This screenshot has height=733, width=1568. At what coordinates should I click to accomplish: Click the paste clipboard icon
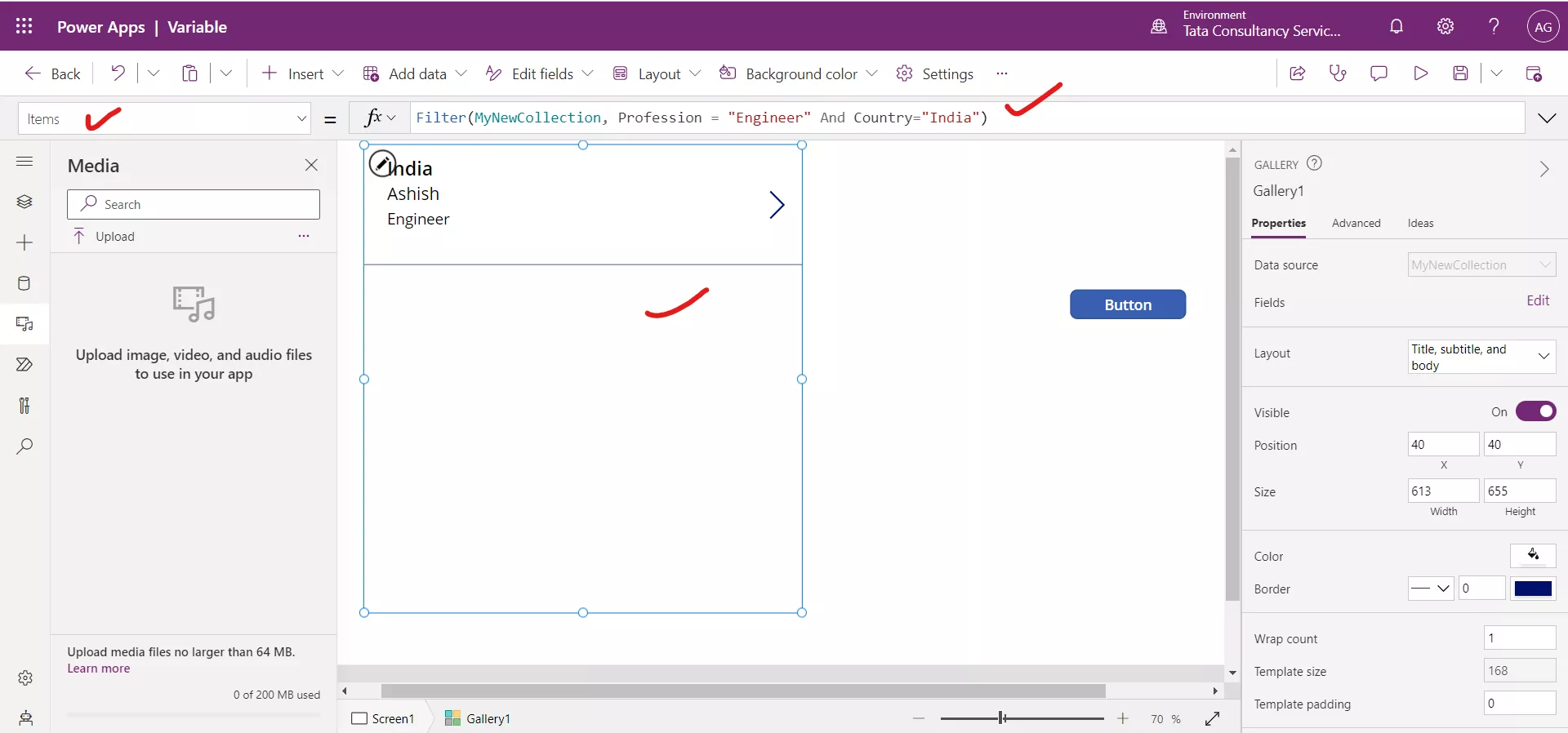click(189, 73)
